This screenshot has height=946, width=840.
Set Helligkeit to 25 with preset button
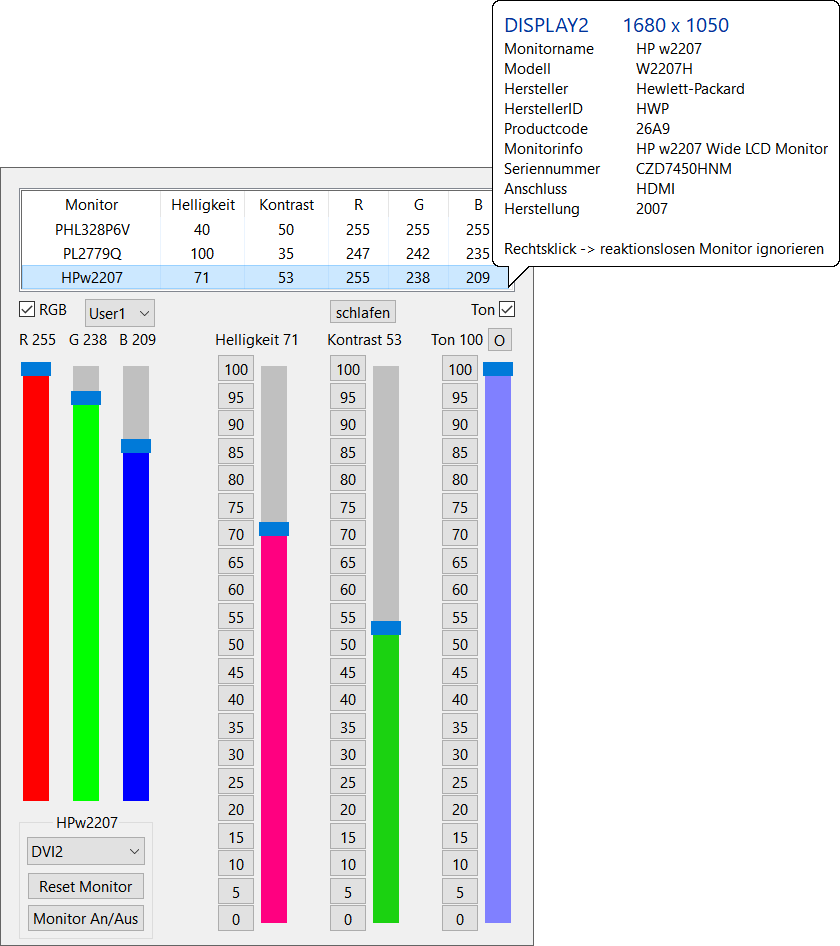point(236,782)
